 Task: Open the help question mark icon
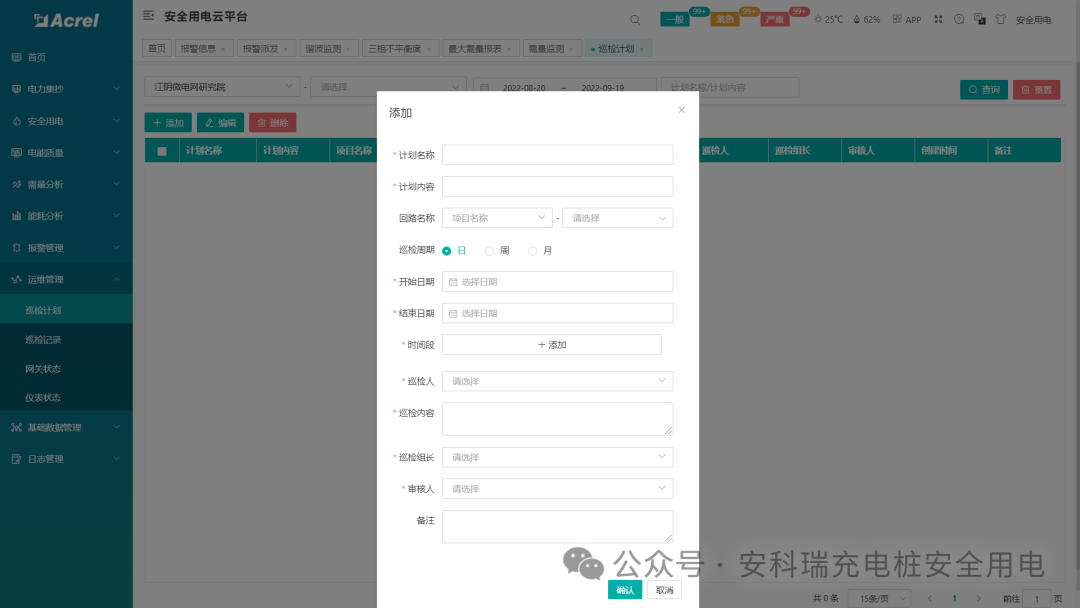point(959,19)
